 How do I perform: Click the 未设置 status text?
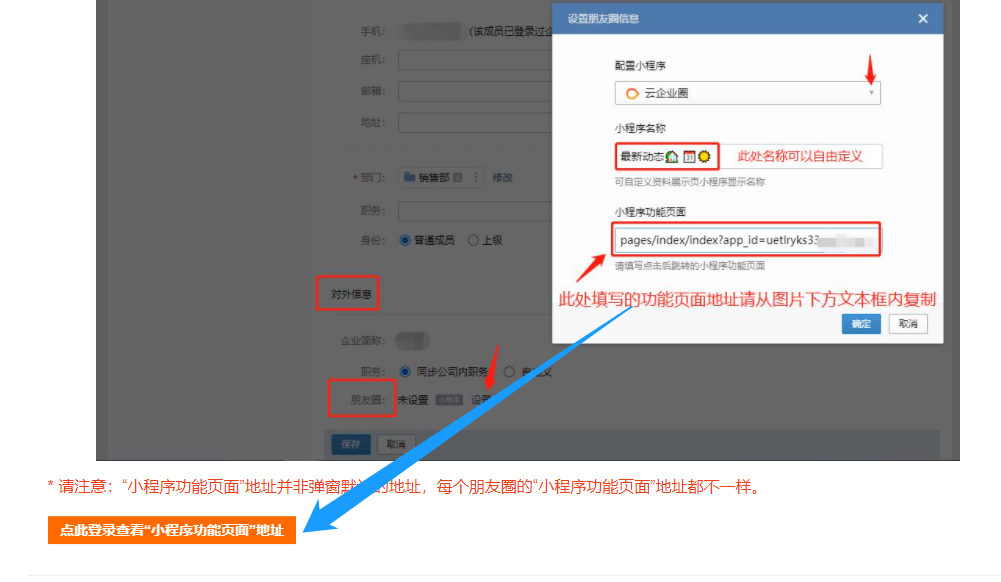413,400
